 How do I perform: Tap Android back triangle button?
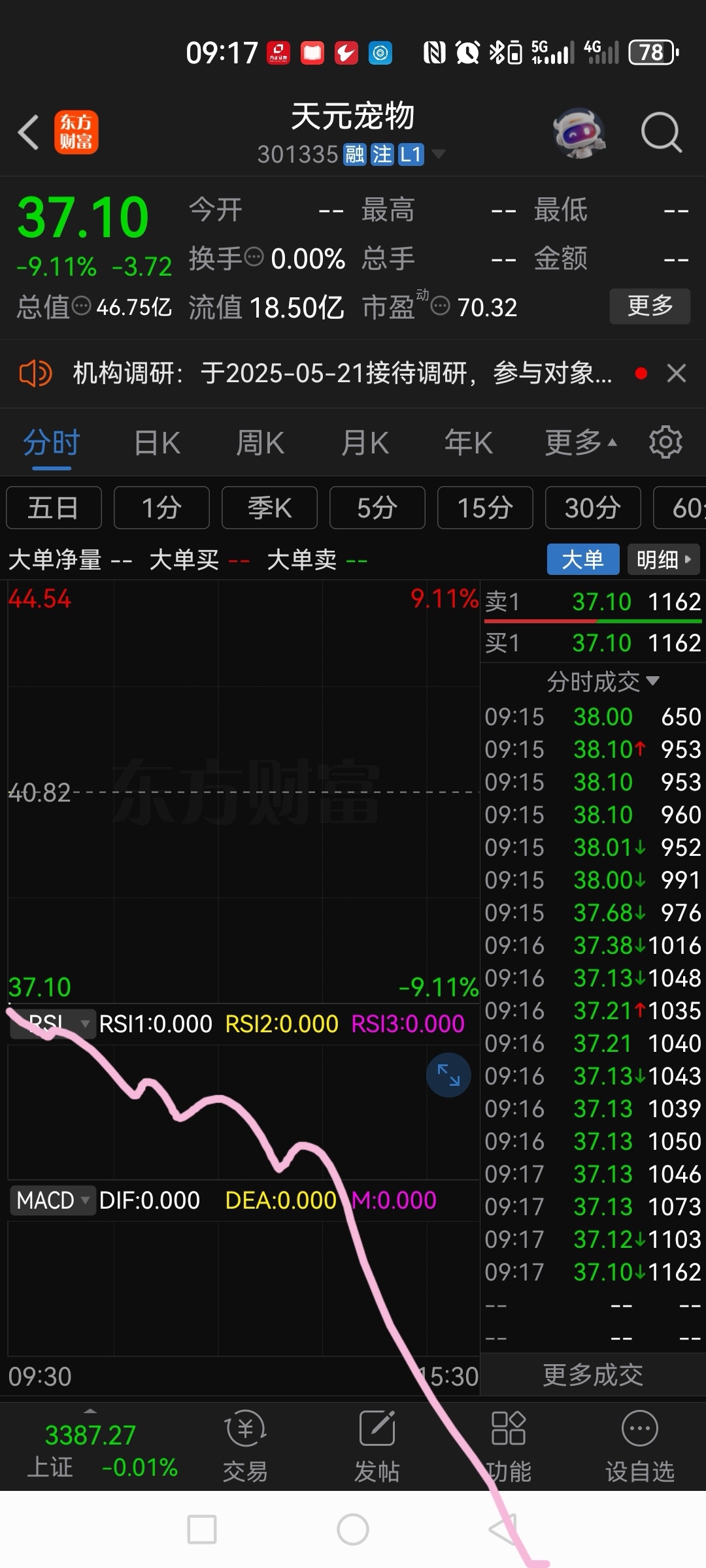(503, 1529)
